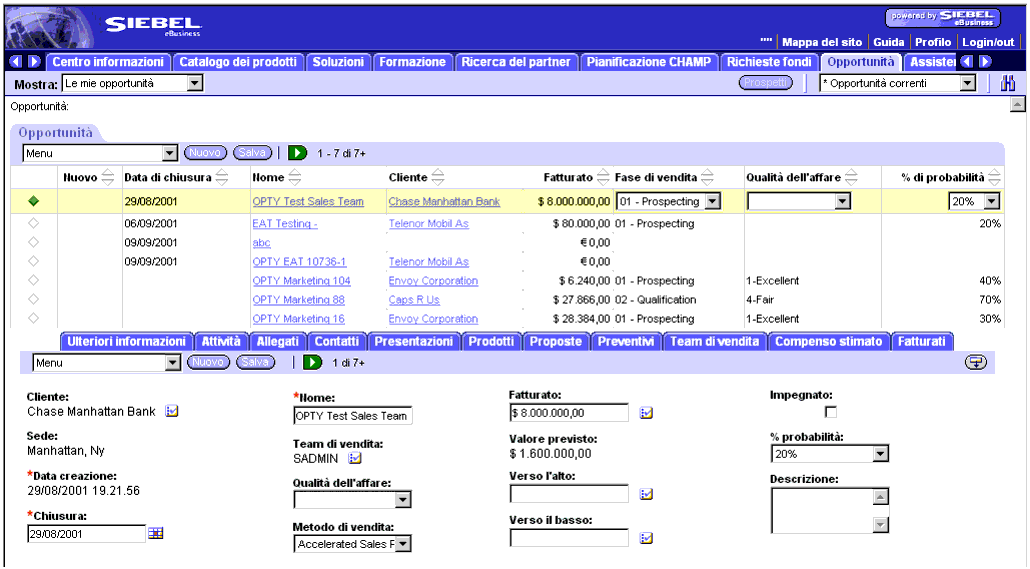This screenshot has width=1030, height=569.
Task: Click the green next-records arrow in Opportunità list
Action: (298, 153)
